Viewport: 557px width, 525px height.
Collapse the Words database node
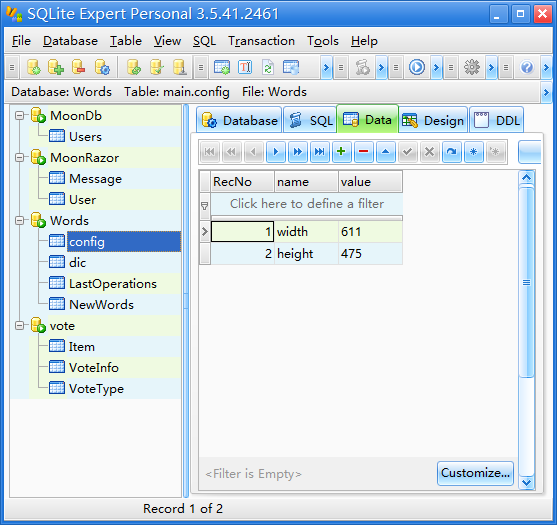point(20,221)
